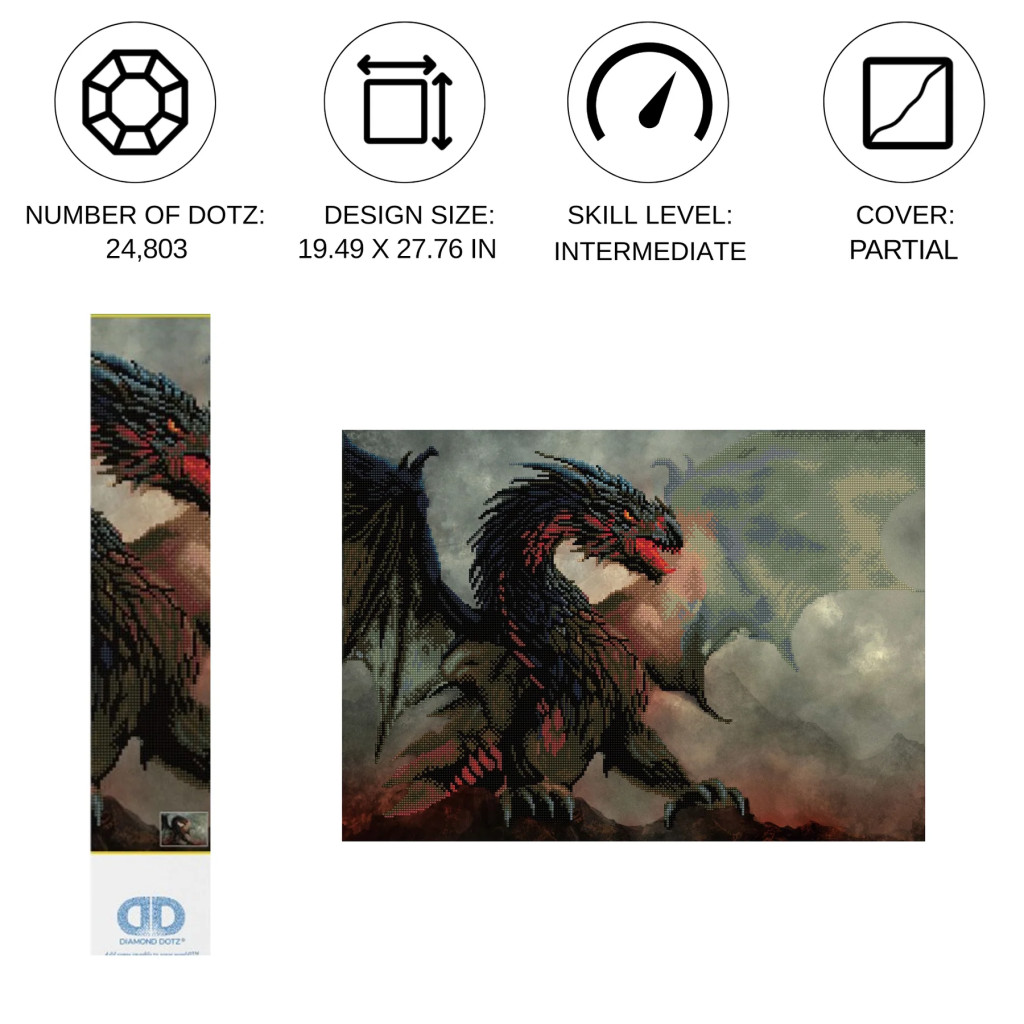Select the 24,803 dotz count text
The image size is (1024, 1024).
tap(146, 249)
